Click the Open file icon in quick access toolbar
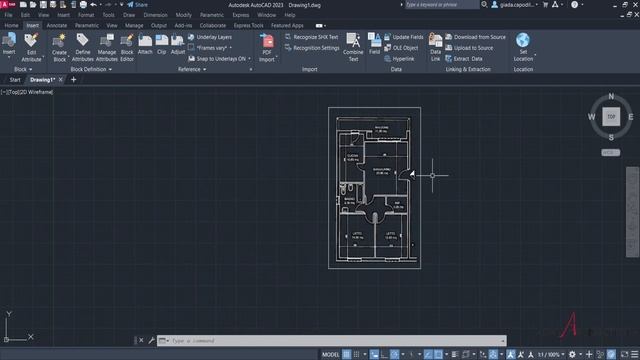The height and width of the screenshot is (360, 640). [x=33, y=5]
